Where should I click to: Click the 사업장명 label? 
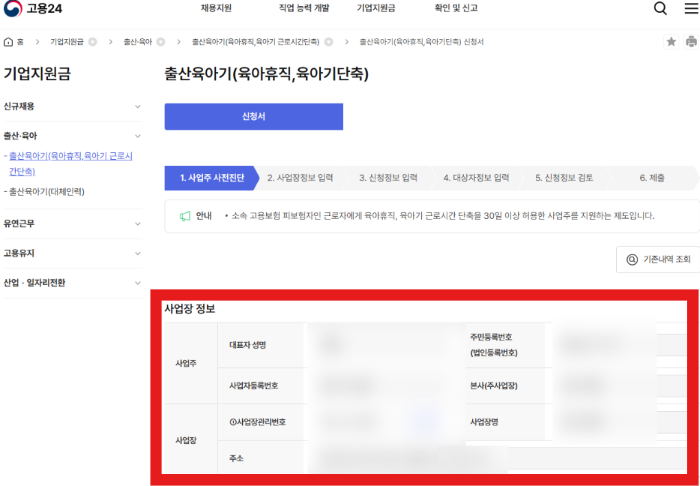[x=484, y=422]
